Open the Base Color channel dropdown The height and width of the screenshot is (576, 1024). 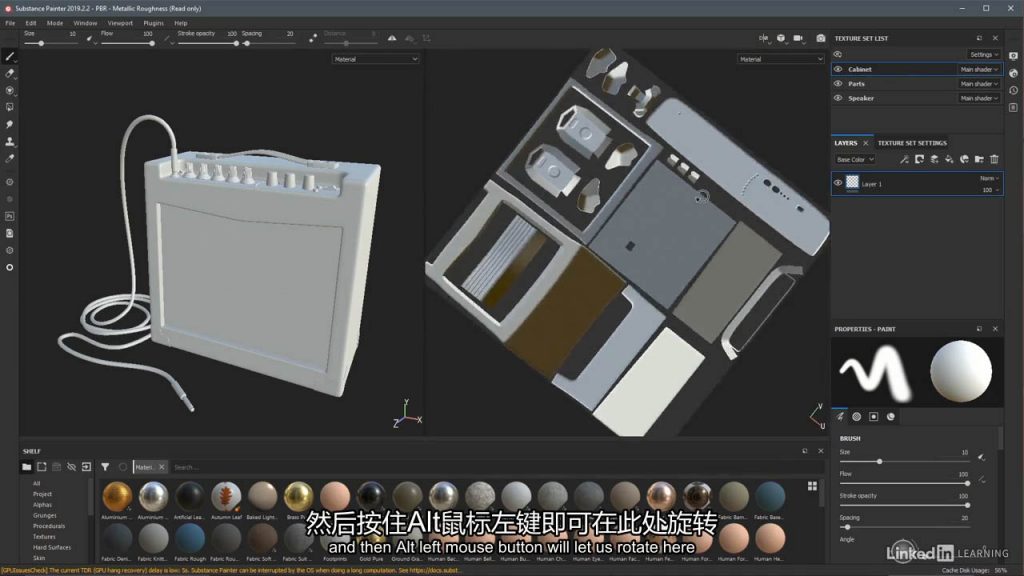tap(855, 159)
